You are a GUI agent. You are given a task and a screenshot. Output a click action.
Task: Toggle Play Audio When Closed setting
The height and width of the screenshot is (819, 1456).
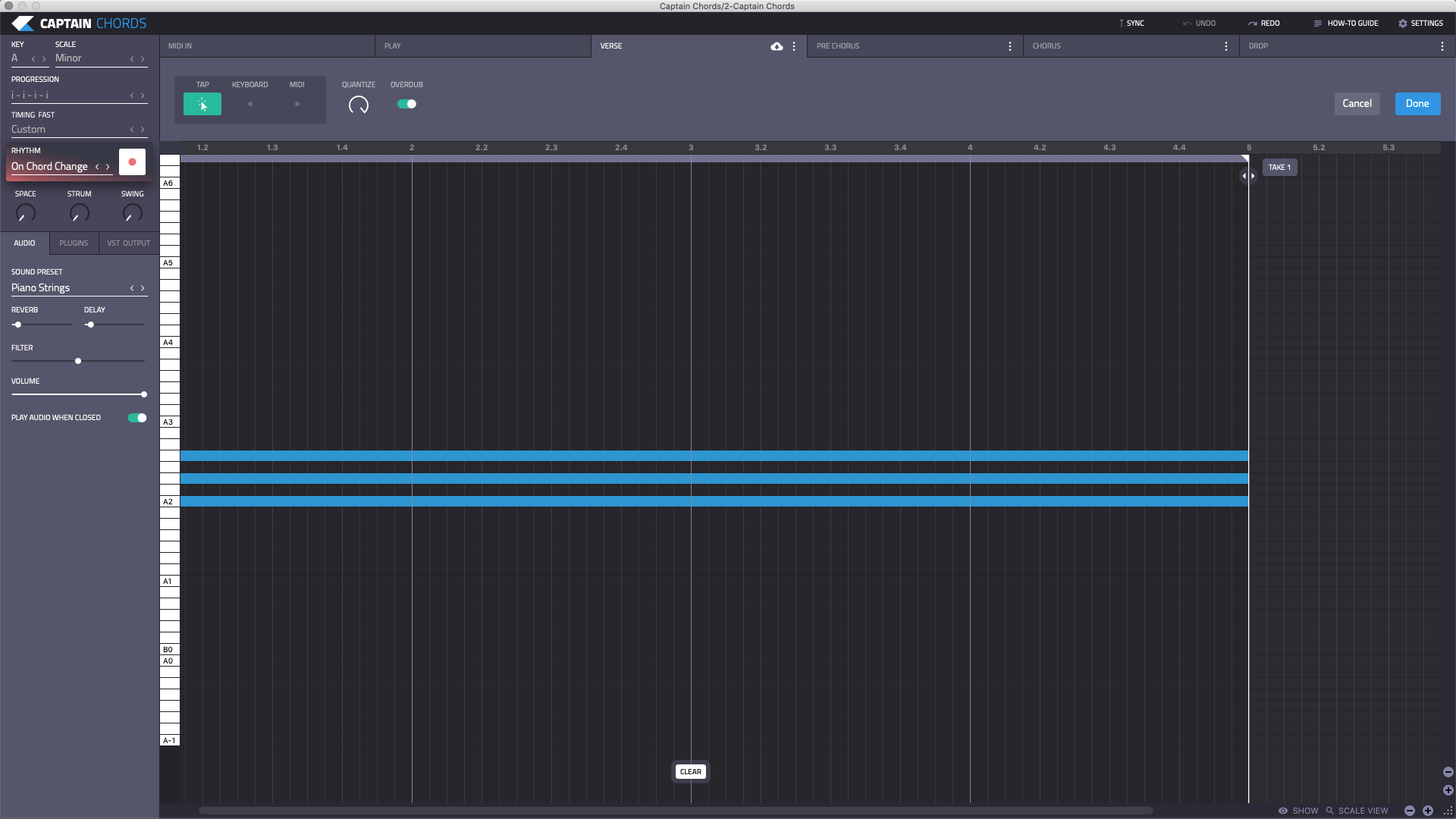click(137, 417)
